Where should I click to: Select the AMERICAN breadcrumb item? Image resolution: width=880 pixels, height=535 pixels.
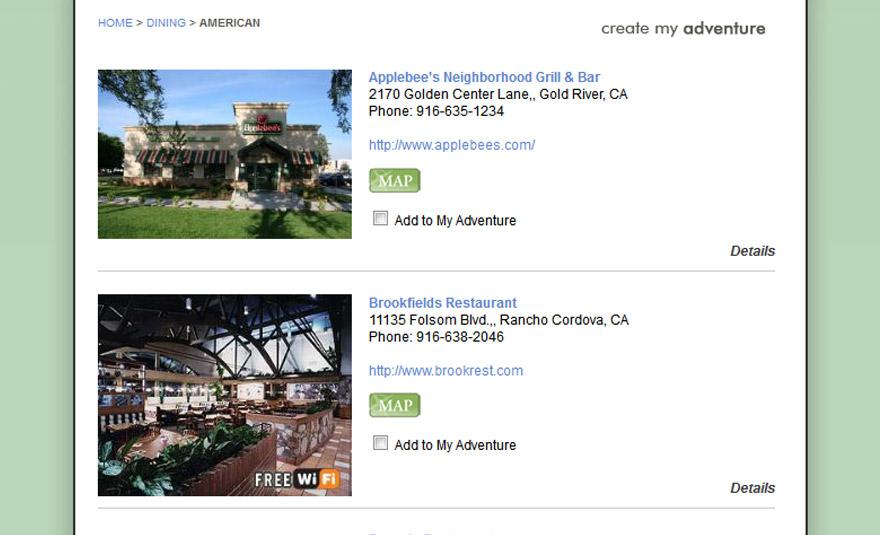(x=230, y=23)
